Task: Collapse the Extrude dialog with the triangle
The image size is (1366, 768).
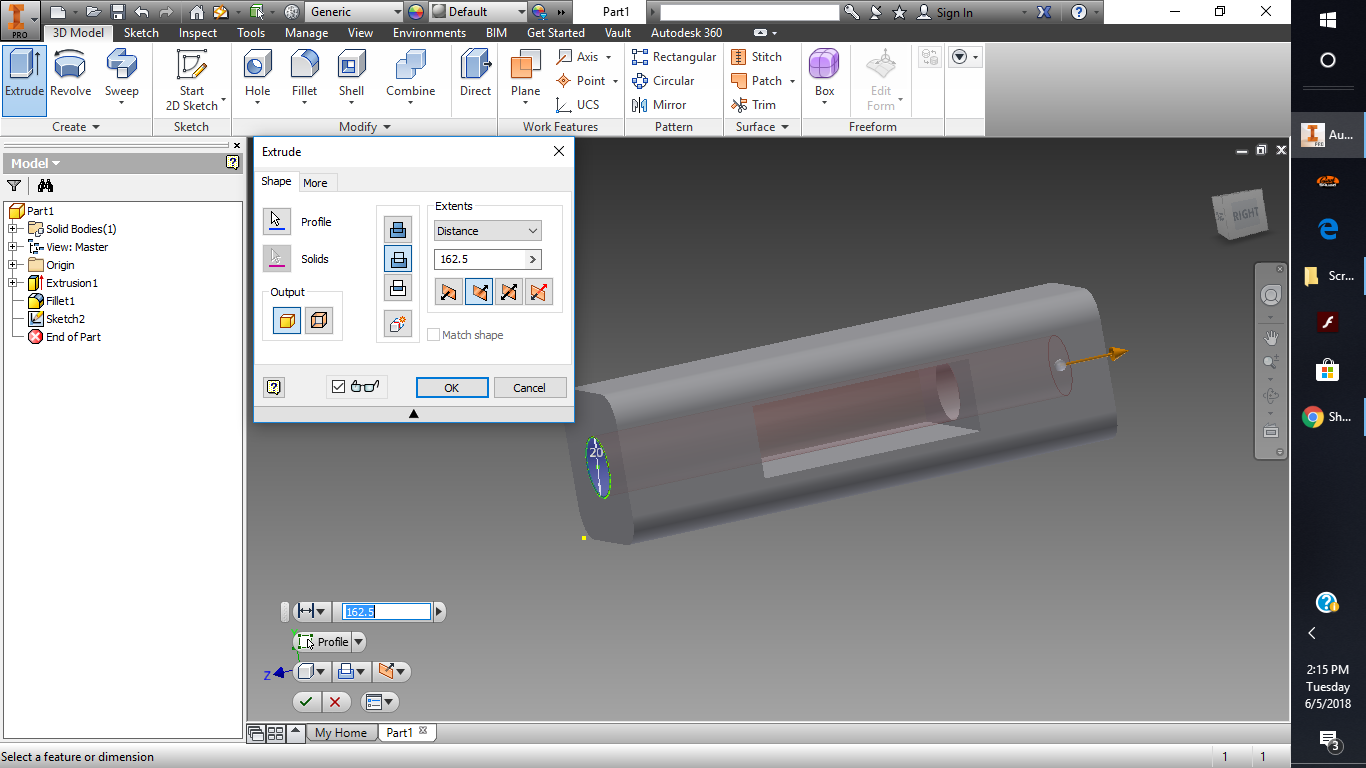Action: (x=413, y=413)
